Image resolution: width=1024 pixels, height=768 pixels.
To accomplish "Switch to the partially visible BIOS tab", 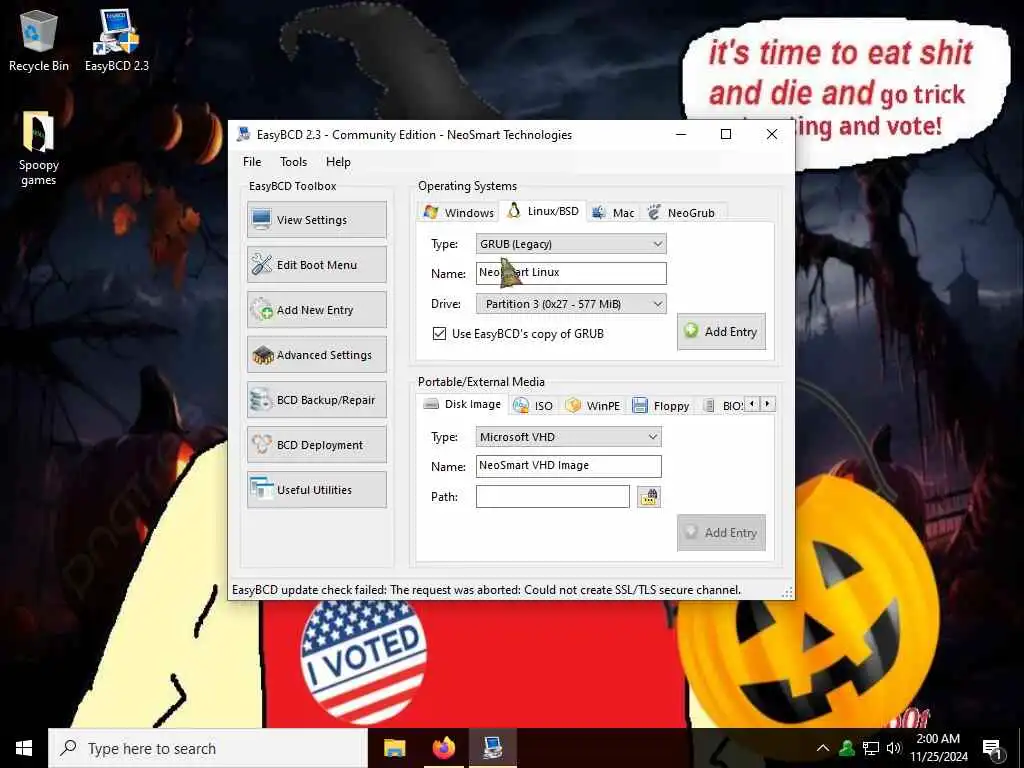I will (x=723, y=406).
